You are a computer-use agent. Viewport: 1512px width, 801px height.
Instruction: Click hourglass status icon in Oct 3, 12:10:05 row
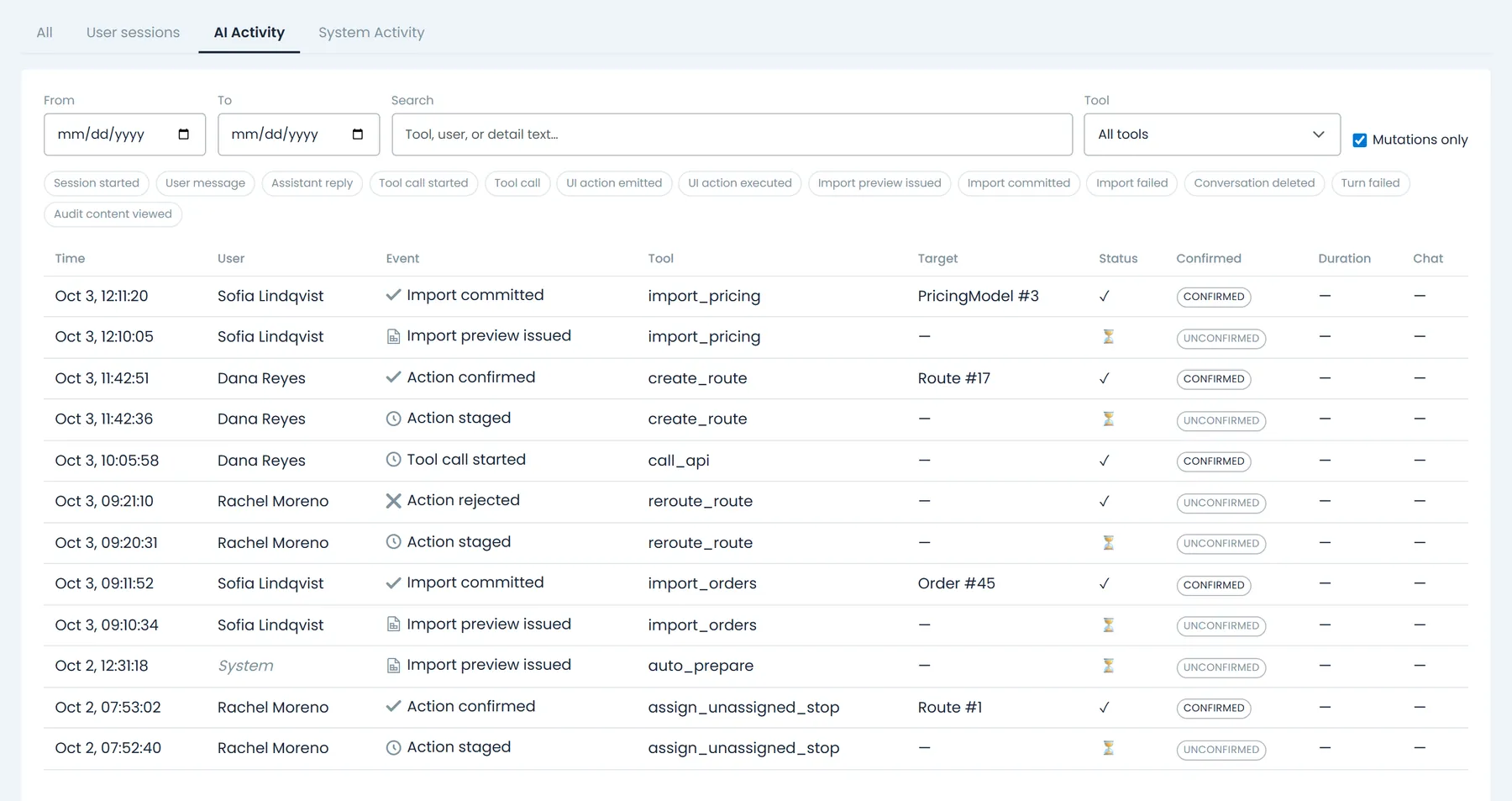tap(1109, 337)
